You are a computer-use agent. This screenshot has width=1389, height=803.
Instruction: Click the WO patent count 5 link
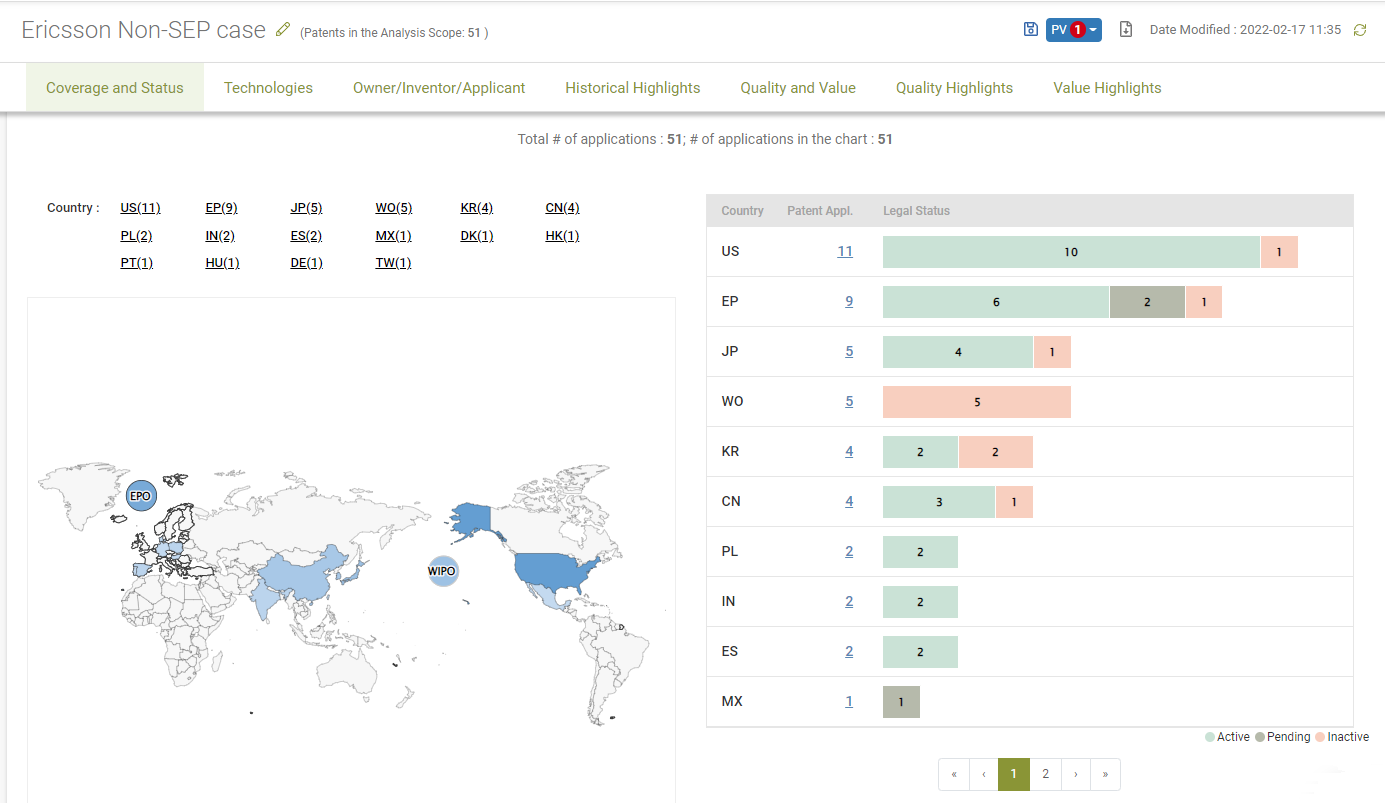point(849,401)
